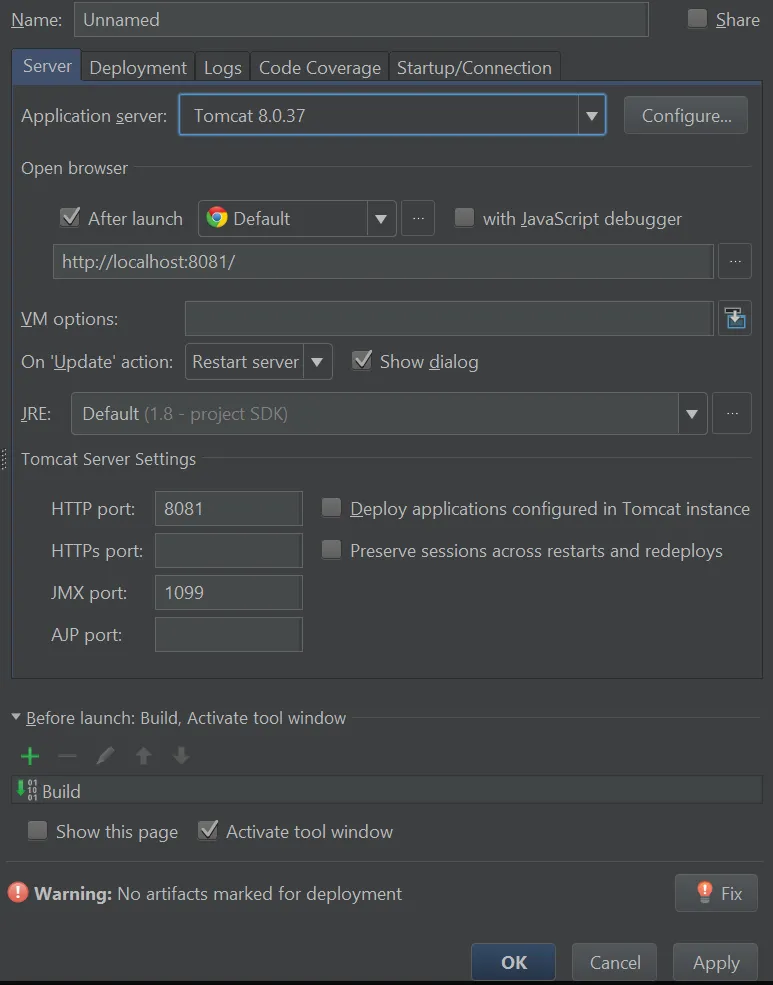Click the empty AJP port field
This screenshot has width=773, height=985.
[229, 634]
